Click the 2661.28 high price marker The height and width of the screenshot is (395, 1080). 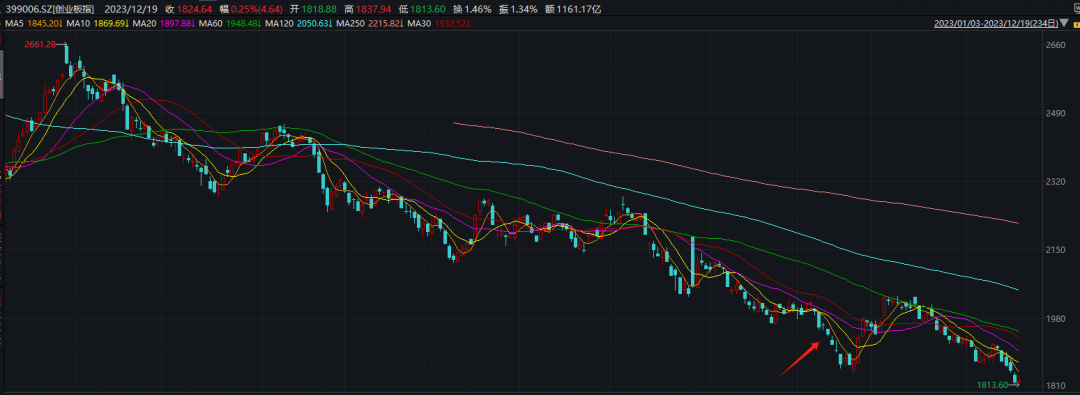click(40, 45)
